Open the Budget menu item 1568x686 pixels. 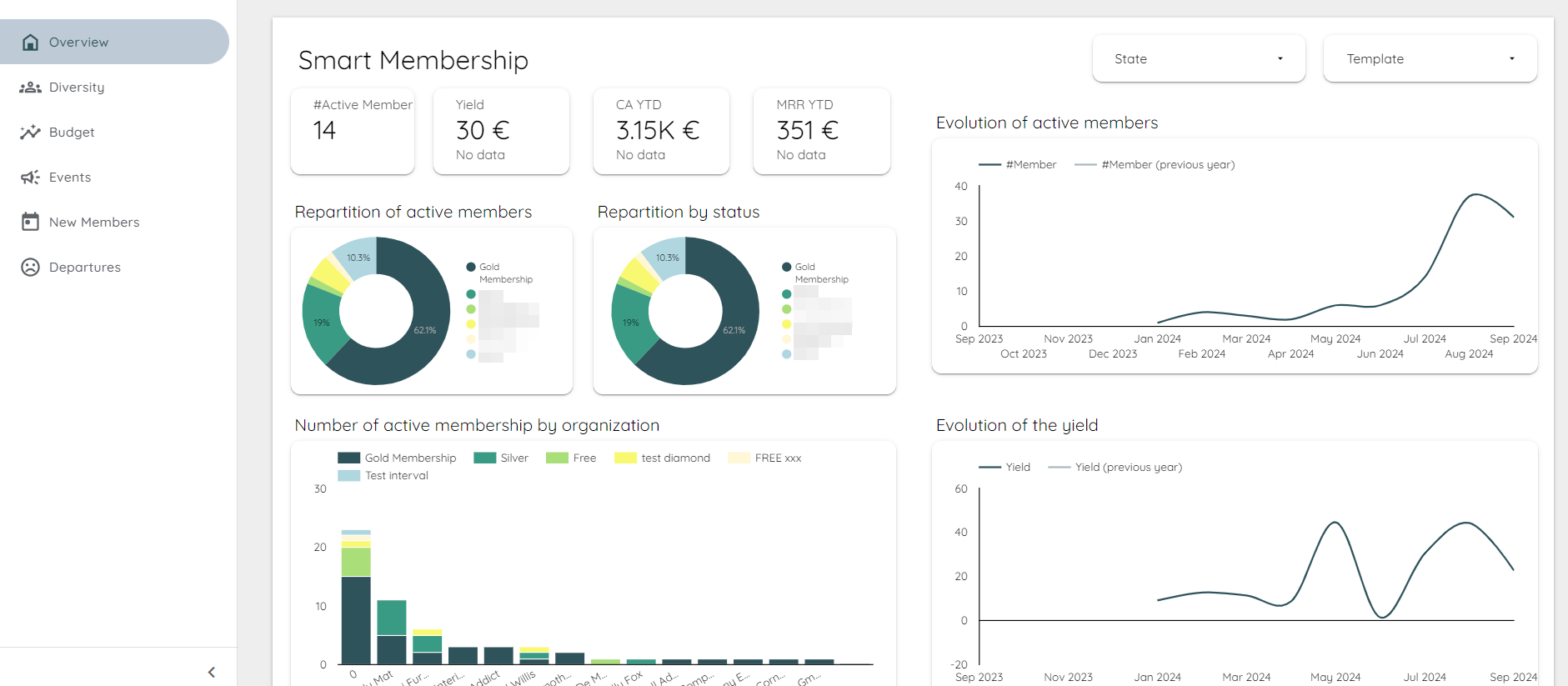tap(72, 133)
